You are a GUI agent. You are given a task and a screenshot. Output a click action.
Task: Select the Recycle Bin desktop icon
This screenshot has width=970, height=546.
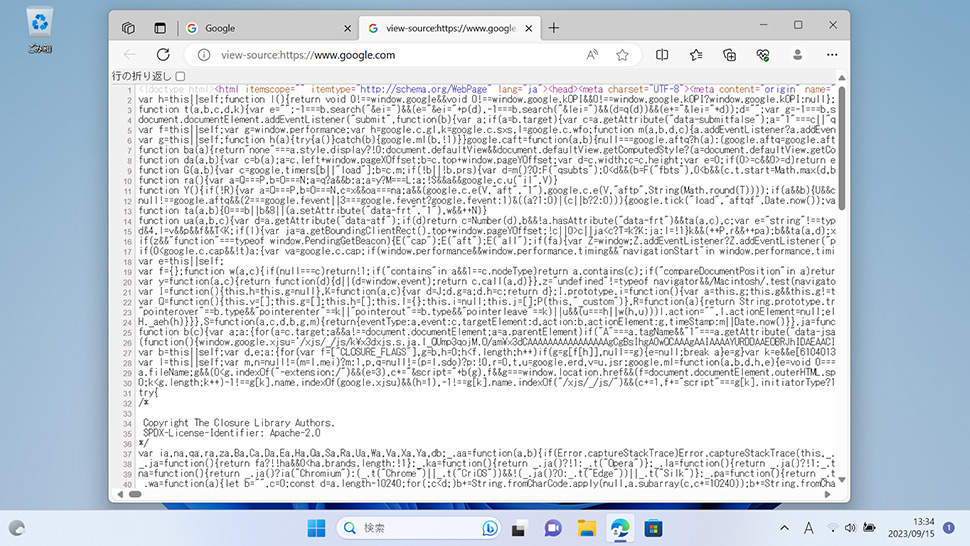coord(40,30)
